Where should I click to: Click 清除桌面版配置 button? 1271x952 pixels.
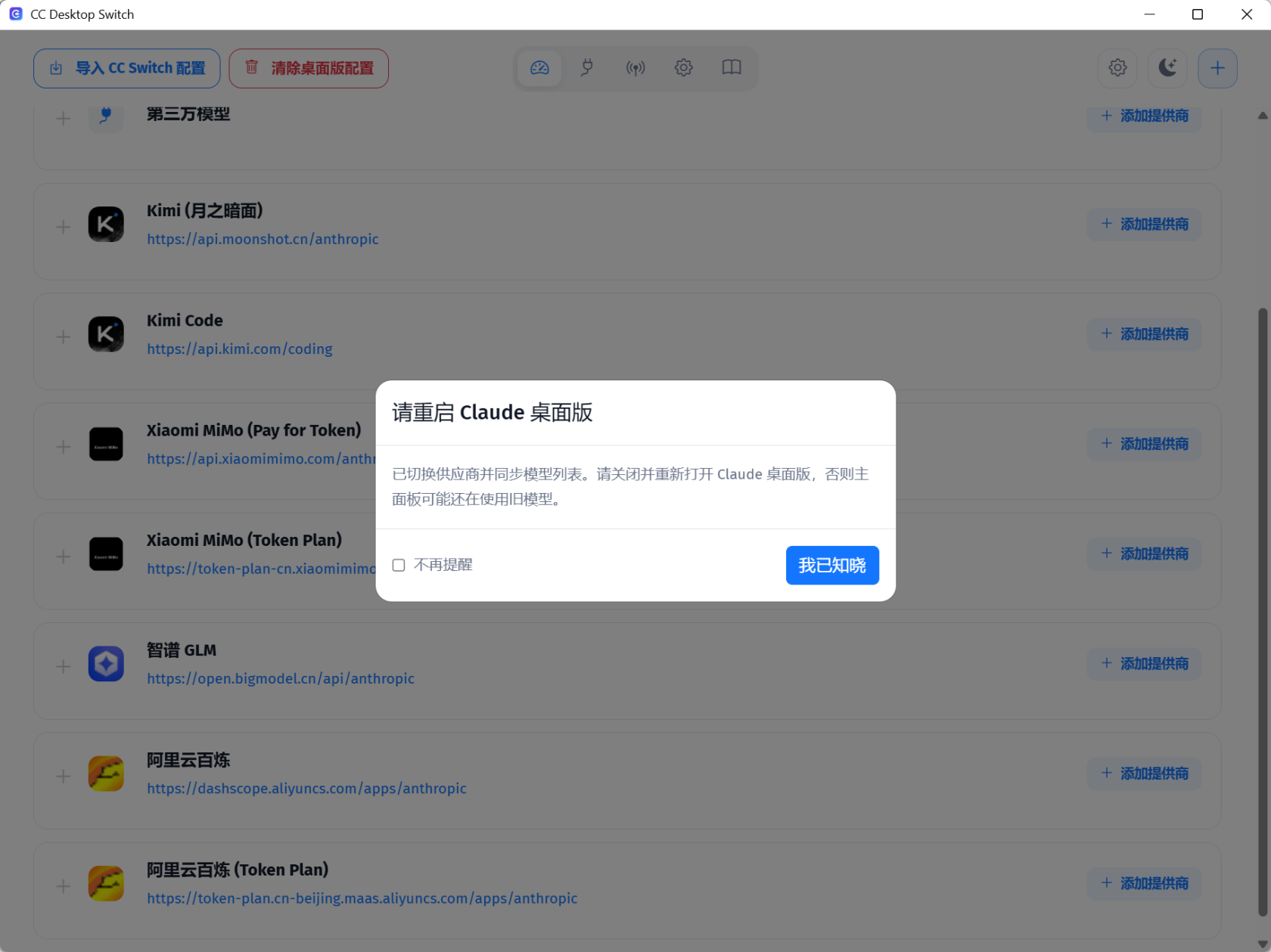309,68
